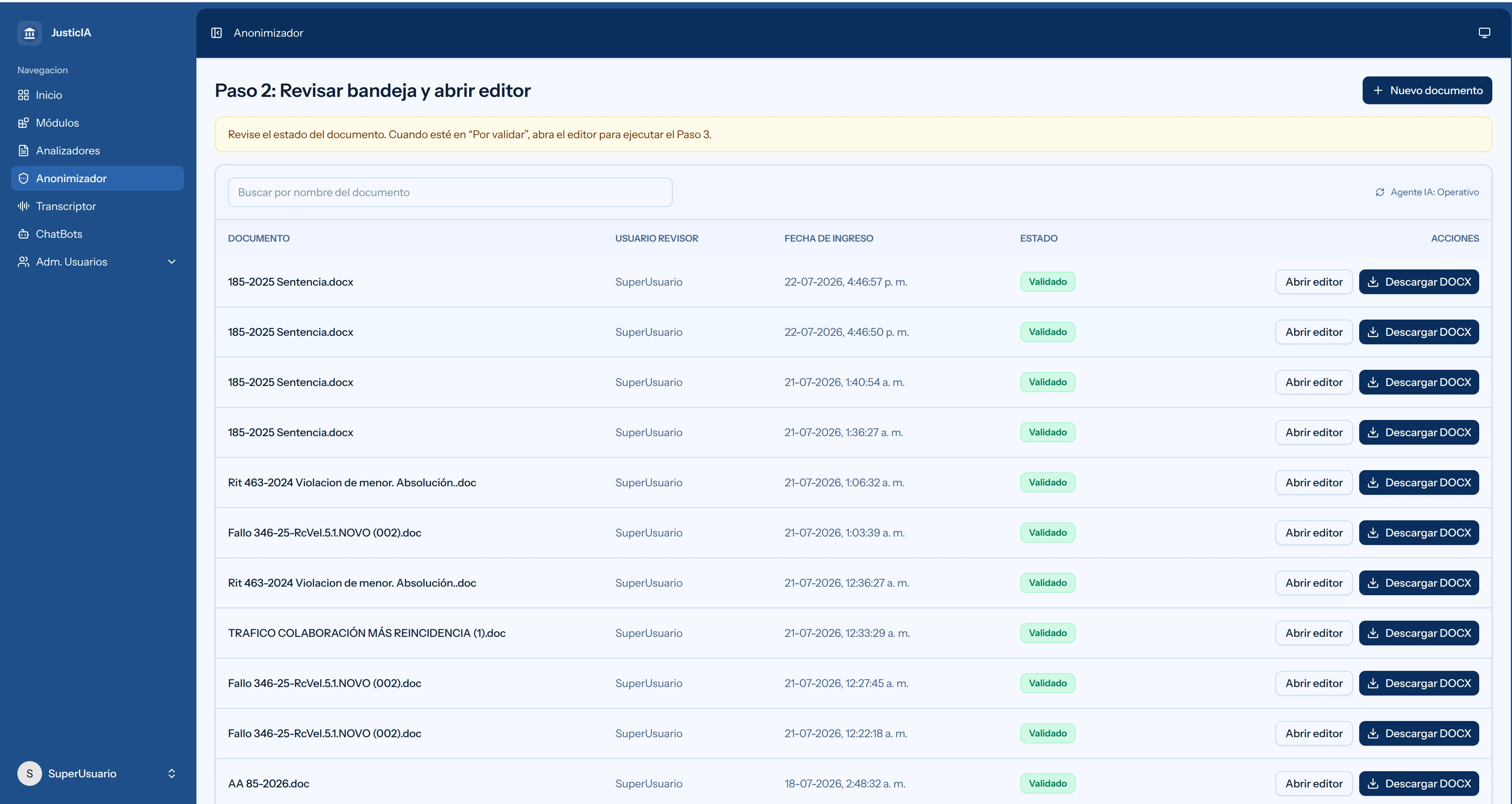Click the FECHA DE INGRESO column header
The width and height of the screenshot is (1512, 804).
829,238
